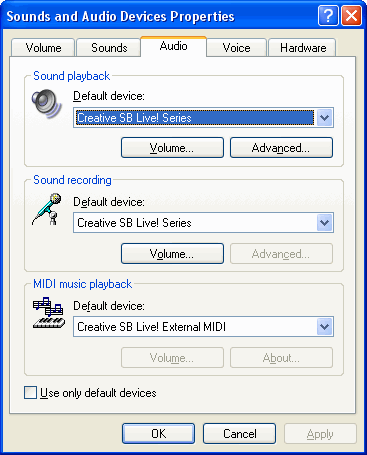The height and width of the screenshot is (455, 367).
Task: Click Default device label in Sound playback
Action: (109, 96)
